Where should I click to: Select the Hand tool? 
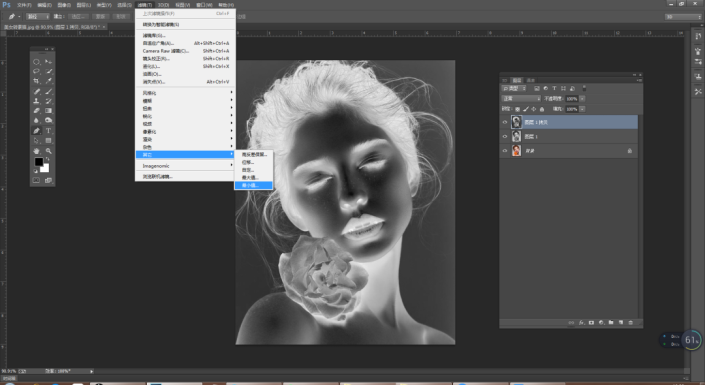click(36, 151)
